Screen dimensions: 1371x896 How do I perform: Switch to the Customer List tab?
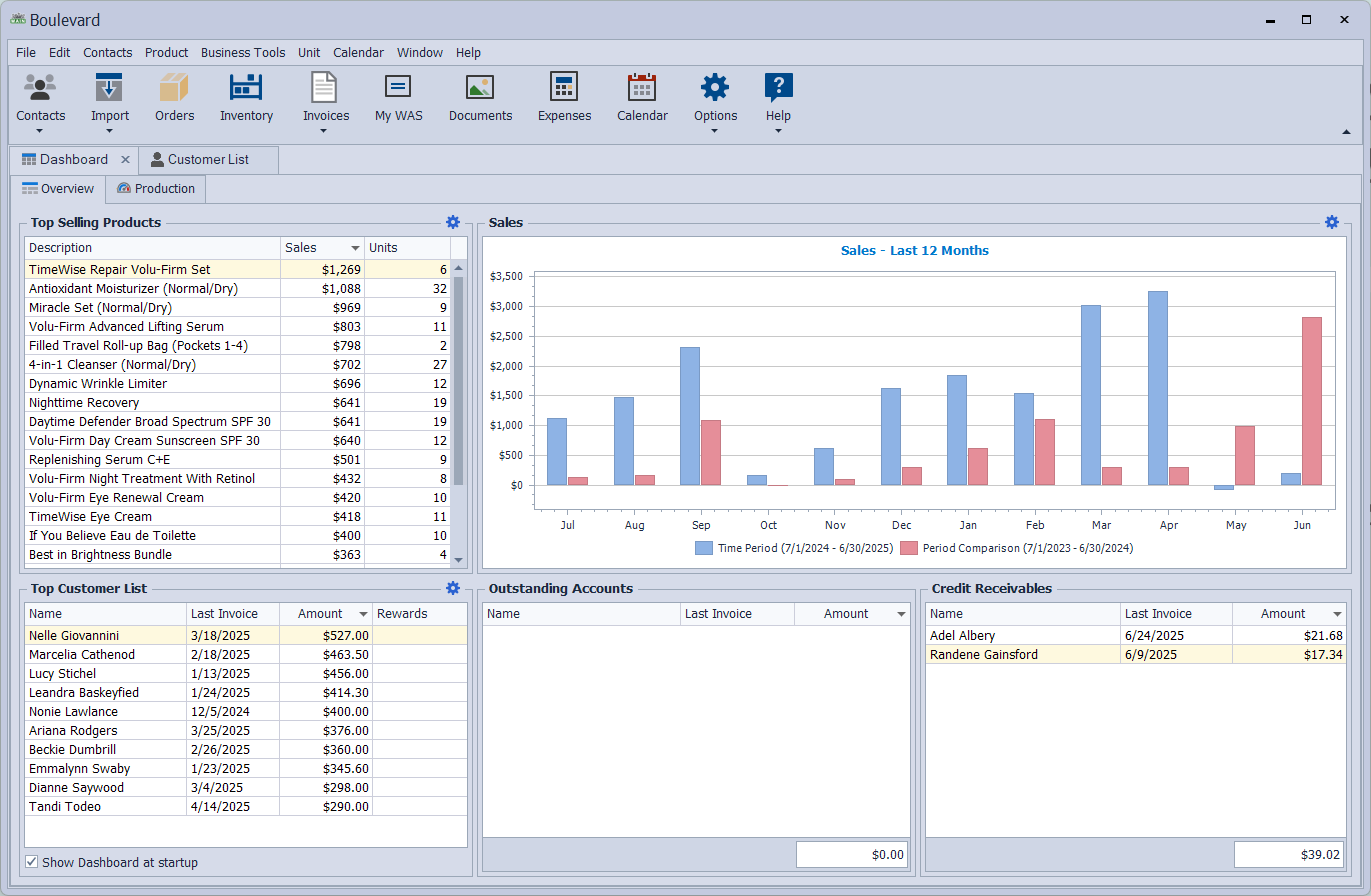tap(208, 159)
